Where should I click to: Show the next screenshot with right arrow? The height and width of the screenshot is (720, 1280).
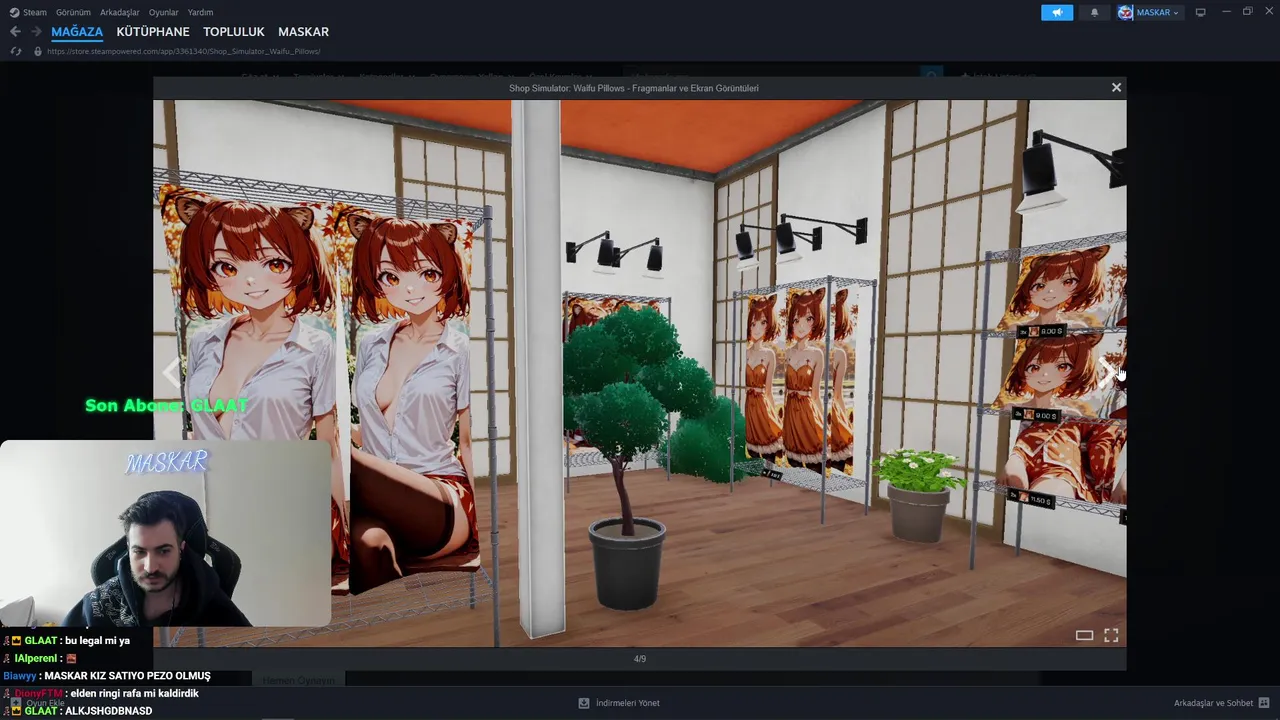(1105, 373)
